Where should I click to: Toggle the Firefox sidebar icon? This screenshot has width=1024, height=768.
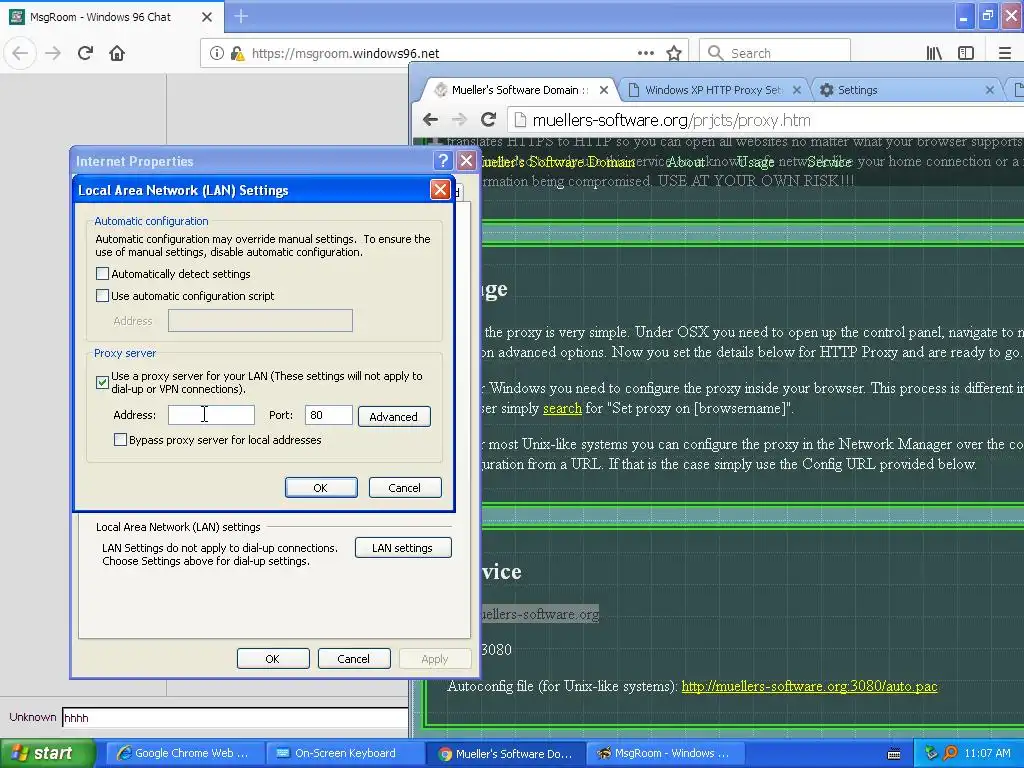point(966,53)
